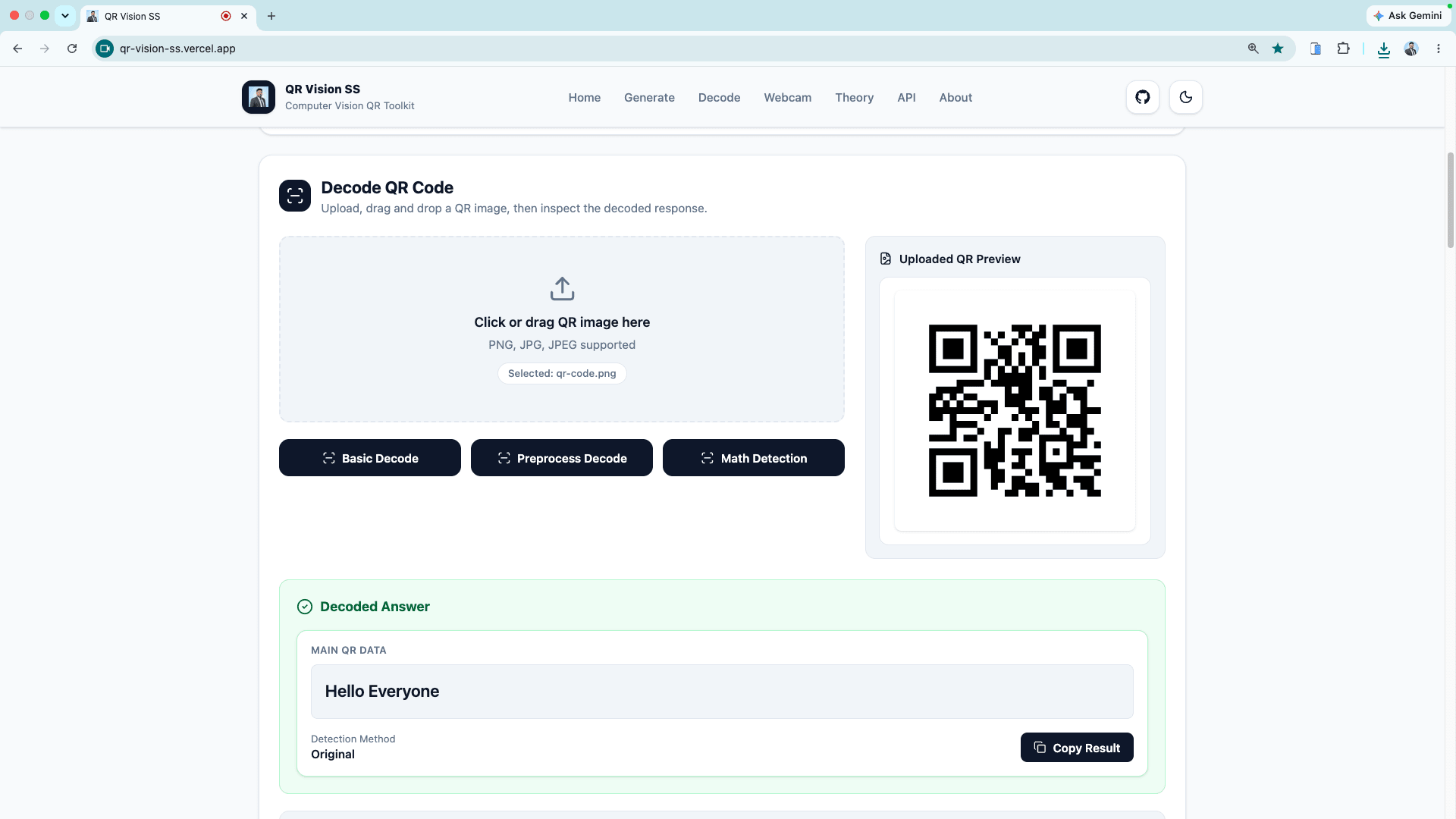Click the 'Hello Everyone' decoded text
This screenshot has width=1456, height=819.
pyautogui.click(x=382, y=692)
